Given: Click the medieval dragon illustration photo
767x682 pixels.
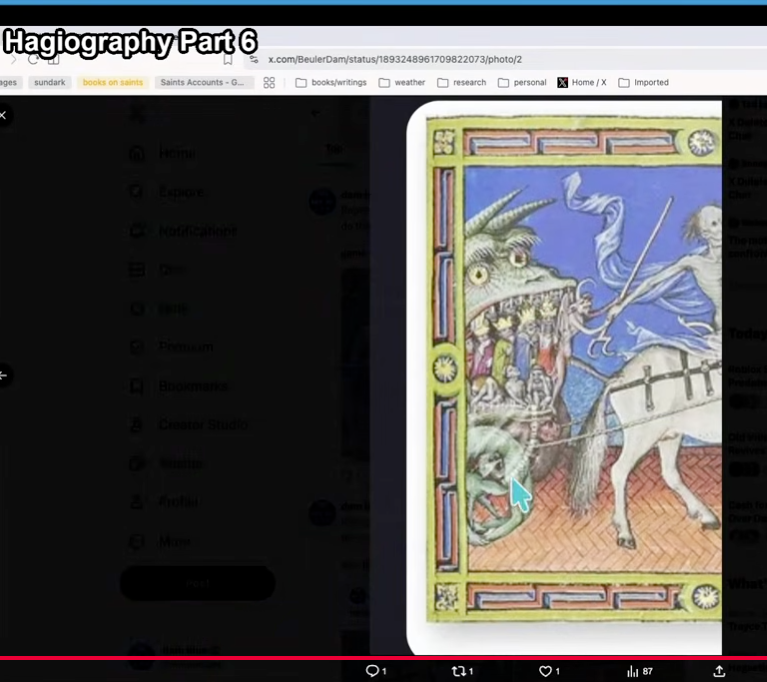Looking at the screenshot, I should point(564,377).
